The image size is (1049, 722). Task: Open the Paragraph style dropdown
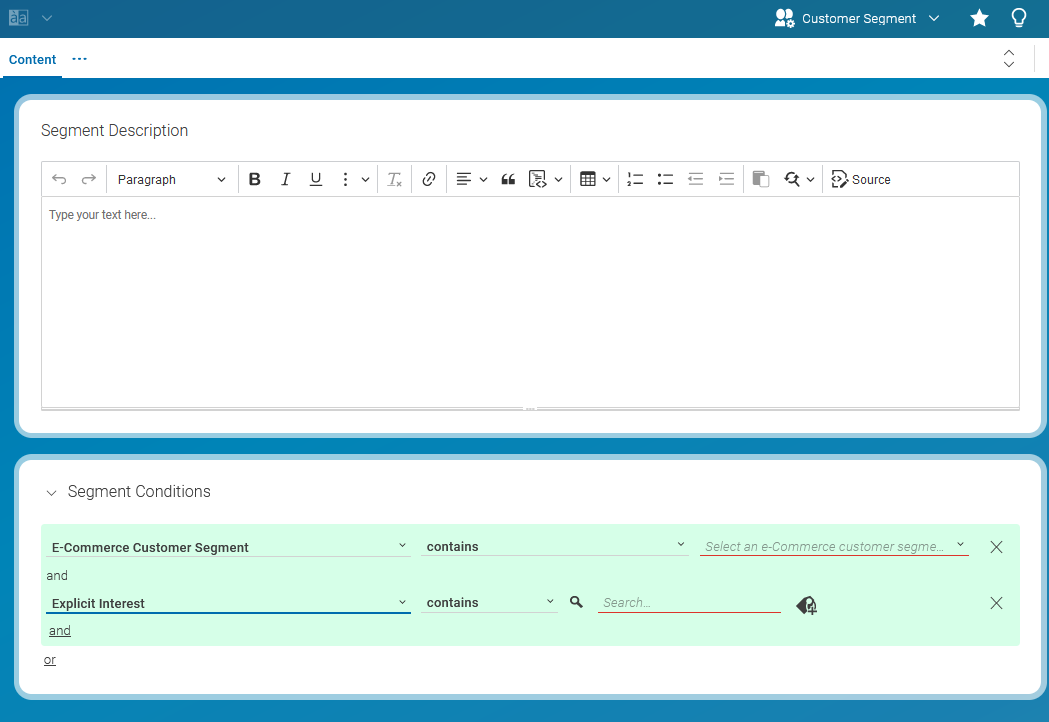(171, 179)
